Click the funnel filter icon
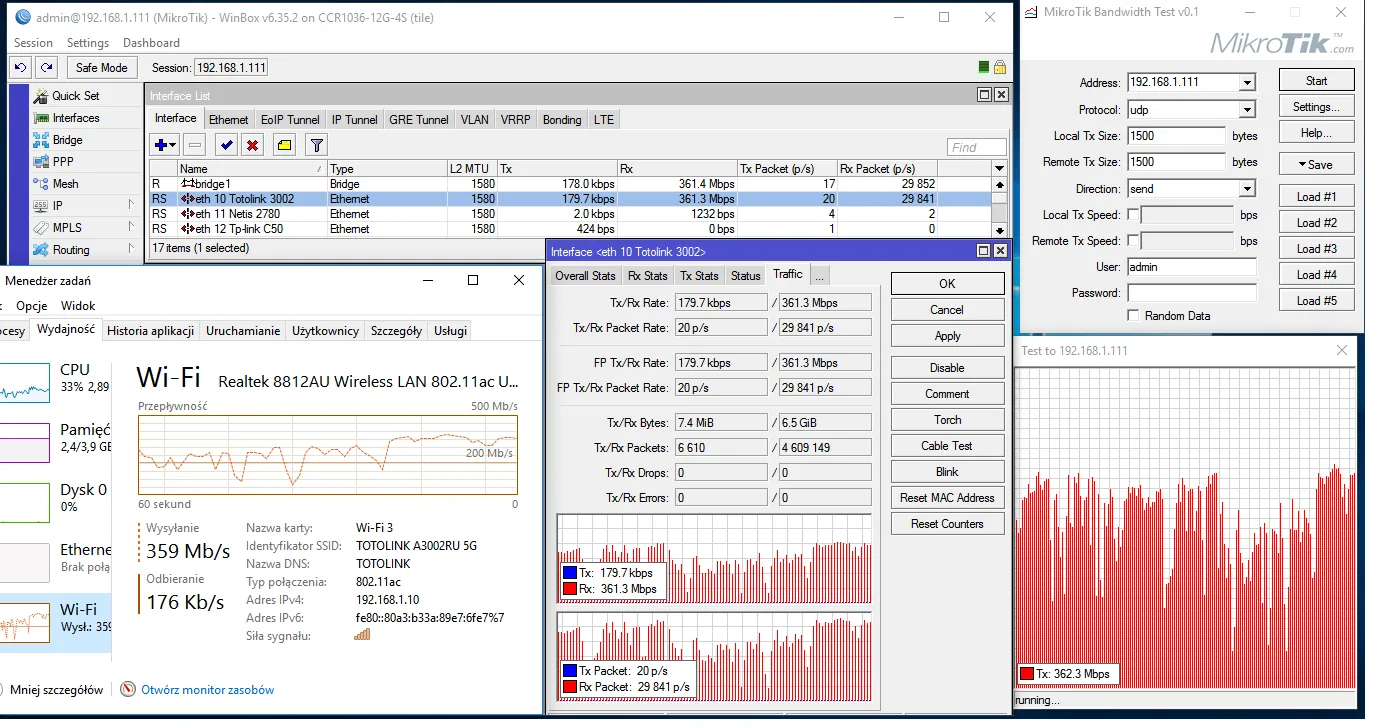 point(316,145)
